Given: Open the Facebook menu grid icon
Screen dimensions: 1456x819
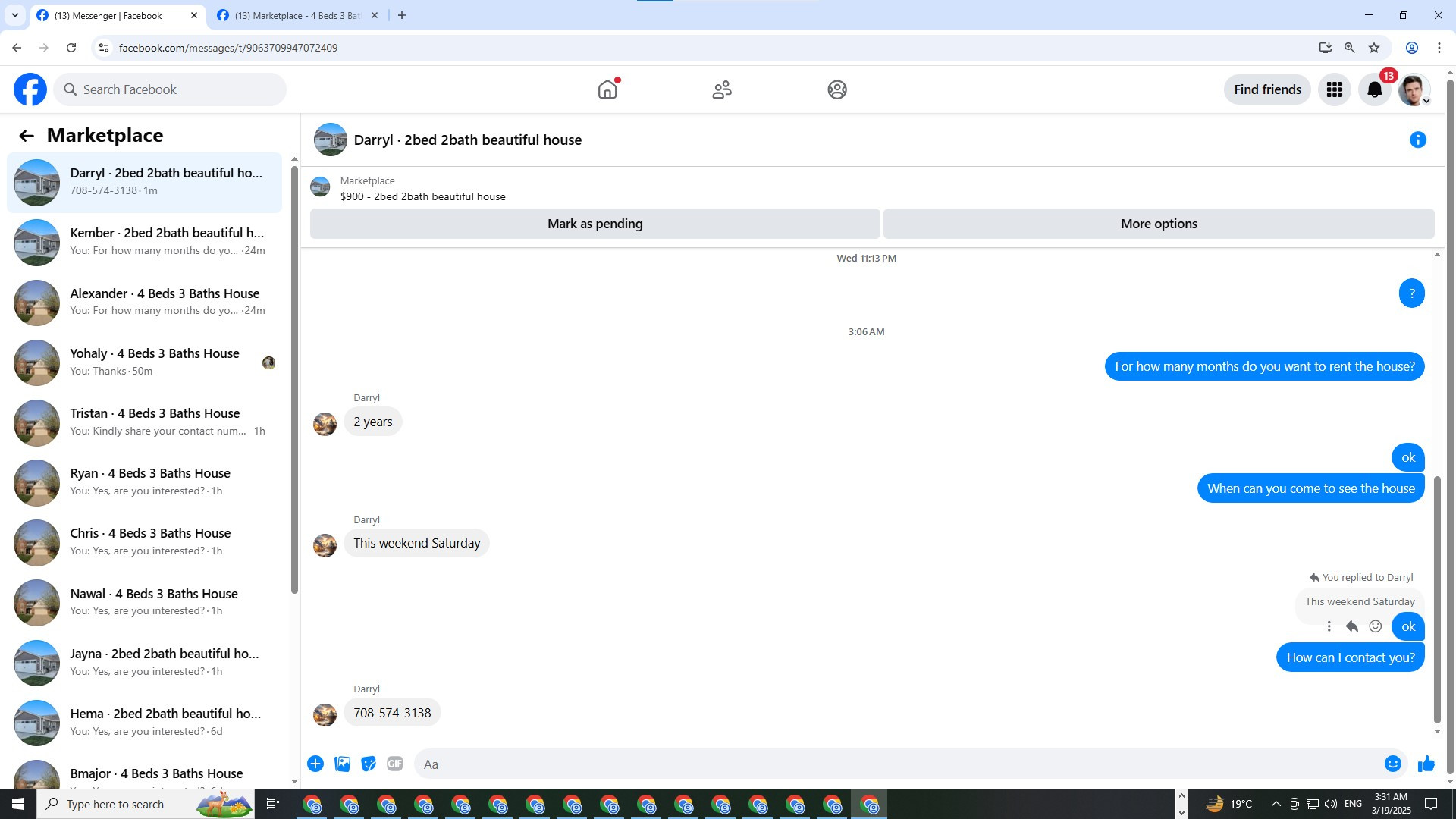Looking at the screenshot, I should click(1335, 89).
